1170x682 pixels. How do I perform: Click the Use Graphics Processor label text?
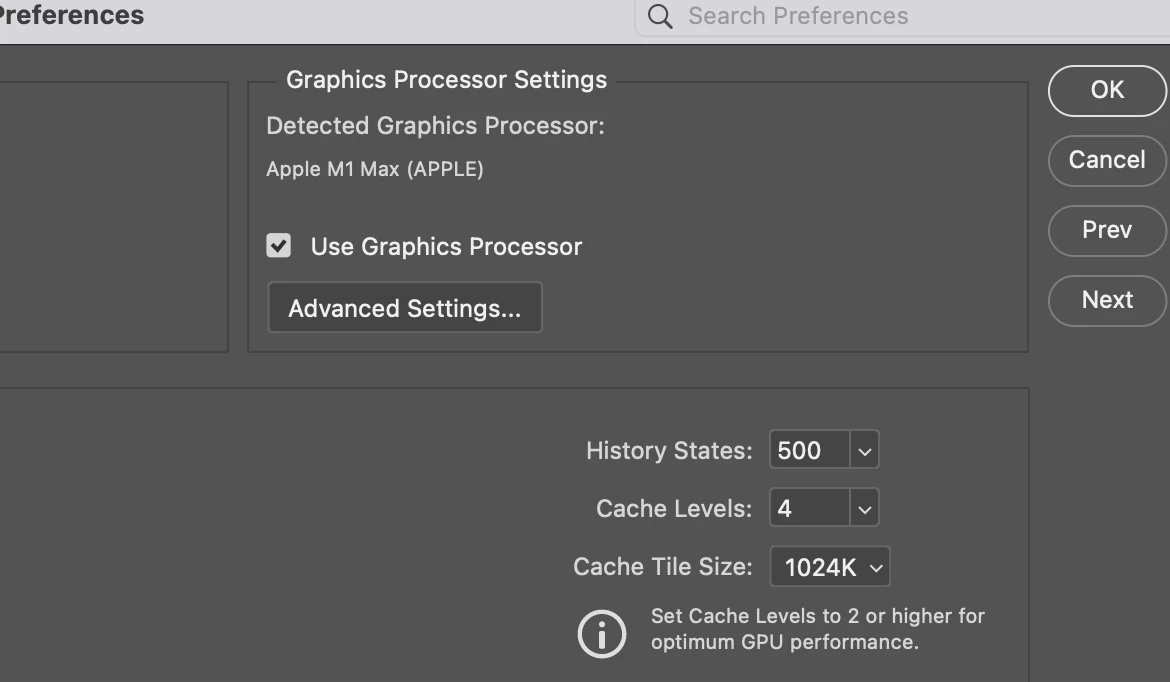click(x=446, y=247)
